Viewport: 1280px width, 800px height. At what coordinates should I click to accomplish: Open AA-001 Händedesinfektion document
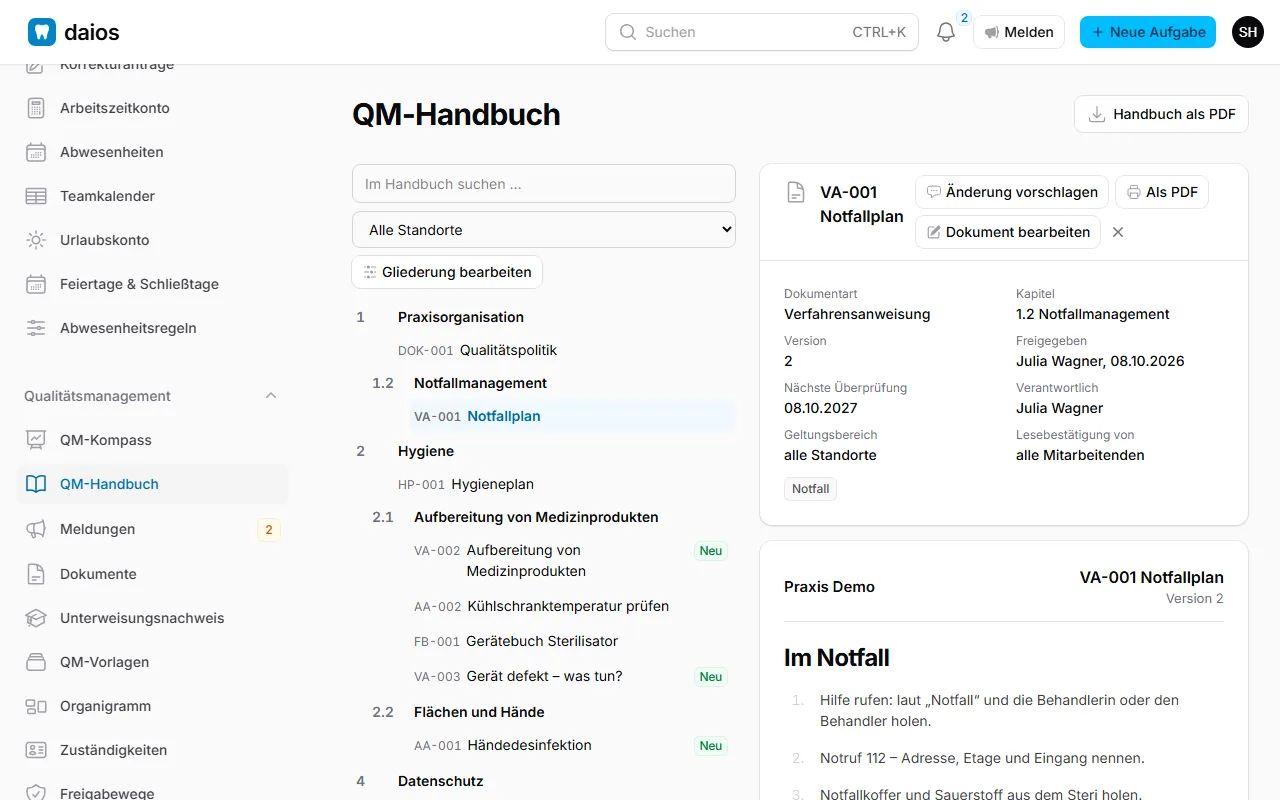[x=572, y=745]
